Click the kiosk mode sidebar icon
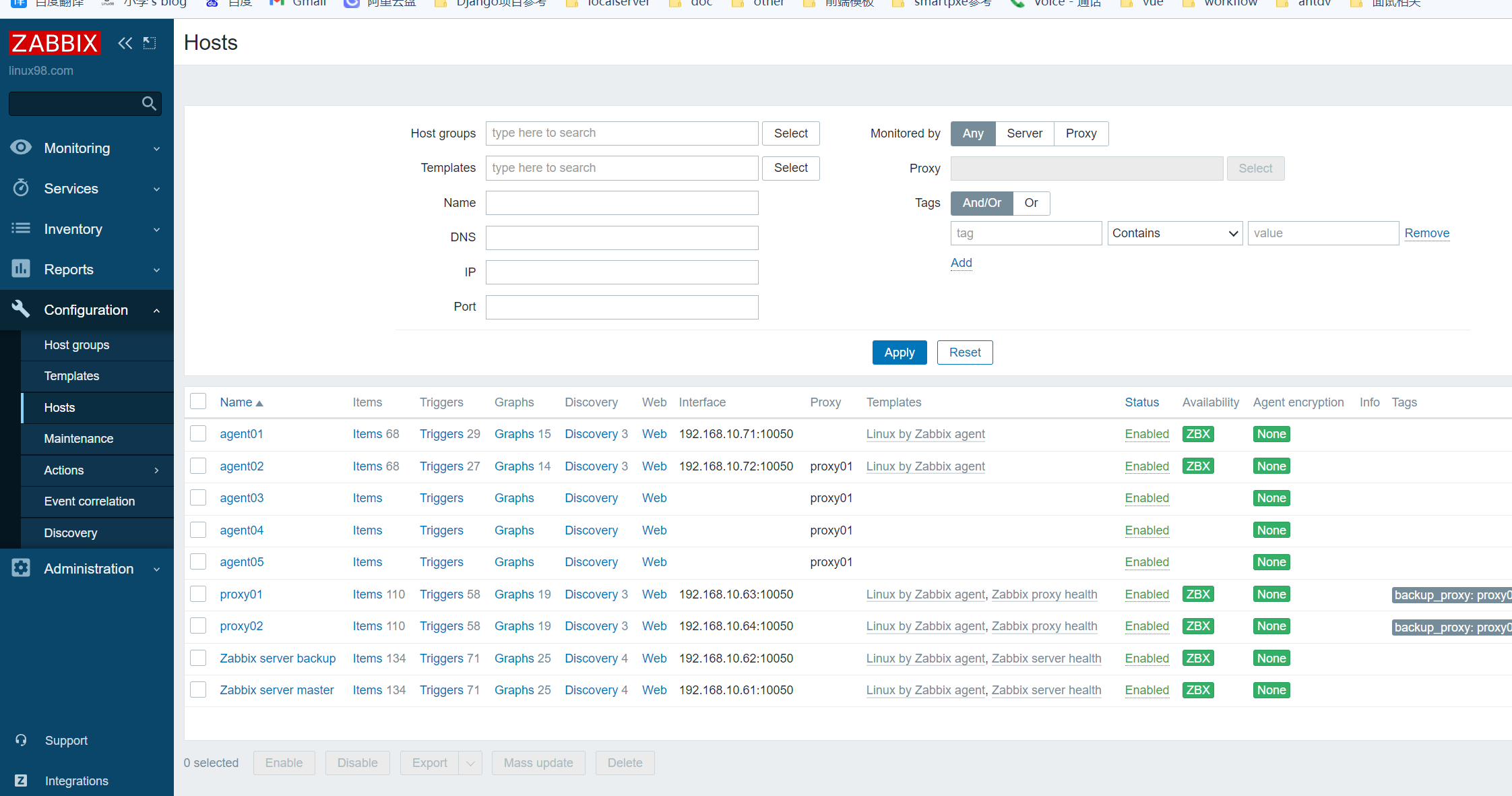The image size is (1512, 796). [150, 43]
